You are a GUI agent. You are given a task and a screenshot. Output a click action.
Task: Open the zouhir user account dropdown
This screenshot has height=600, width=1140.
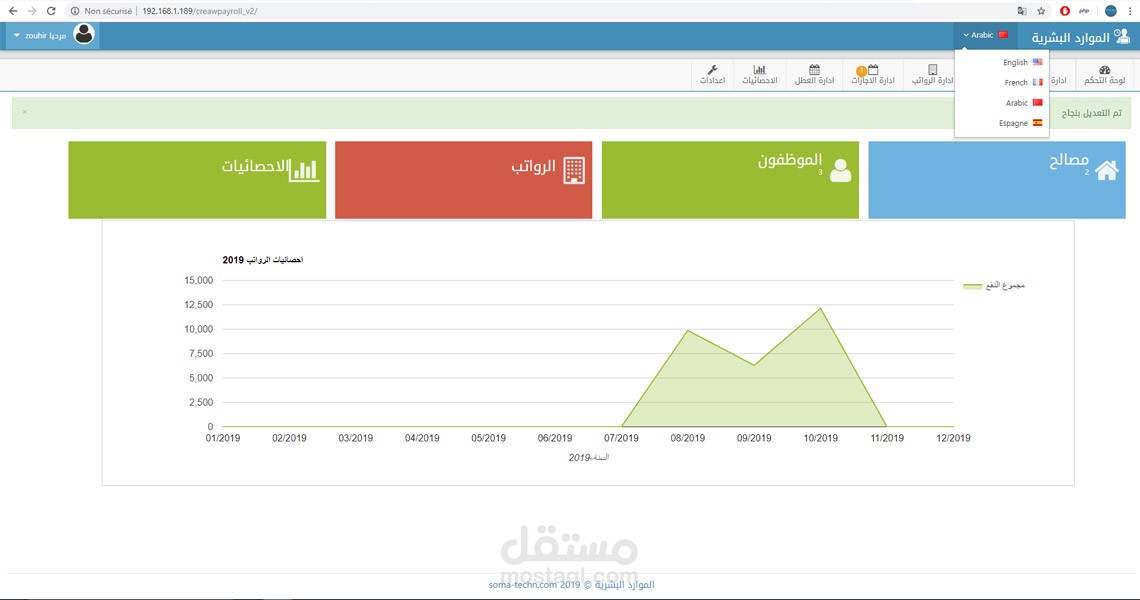52,35
